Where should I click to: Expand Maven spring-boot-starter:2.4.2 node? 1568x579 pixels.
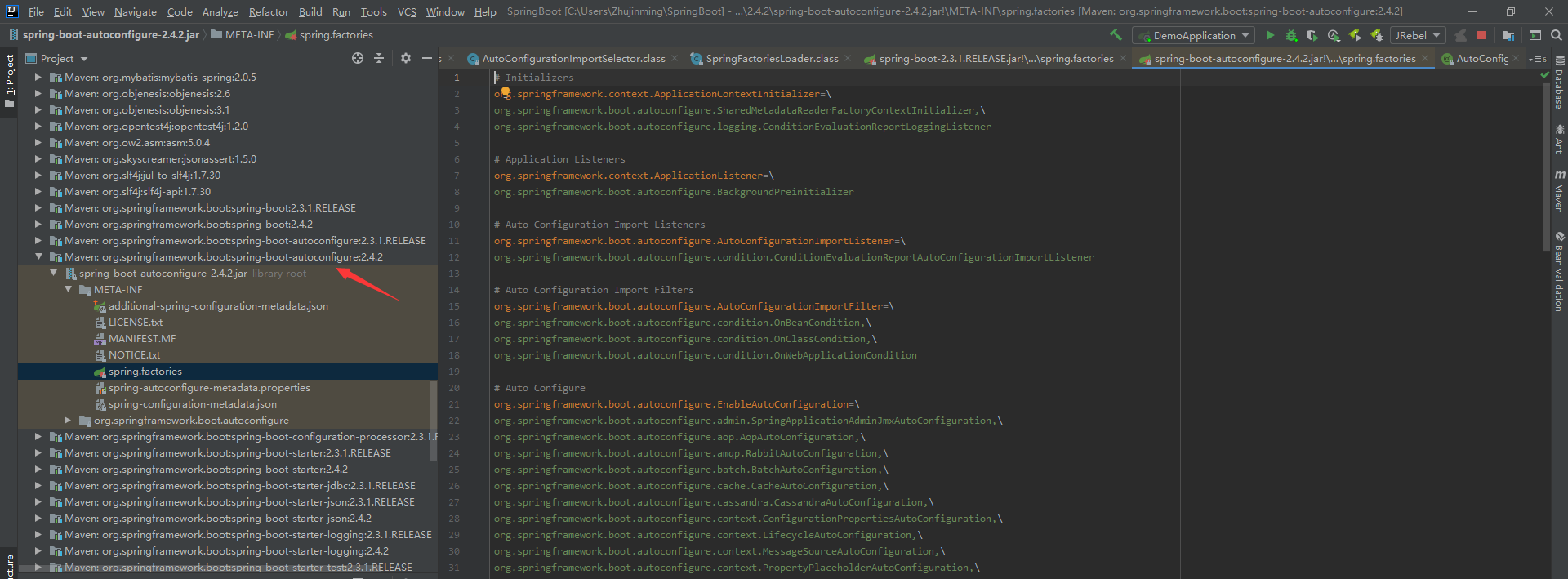point(38,469)
